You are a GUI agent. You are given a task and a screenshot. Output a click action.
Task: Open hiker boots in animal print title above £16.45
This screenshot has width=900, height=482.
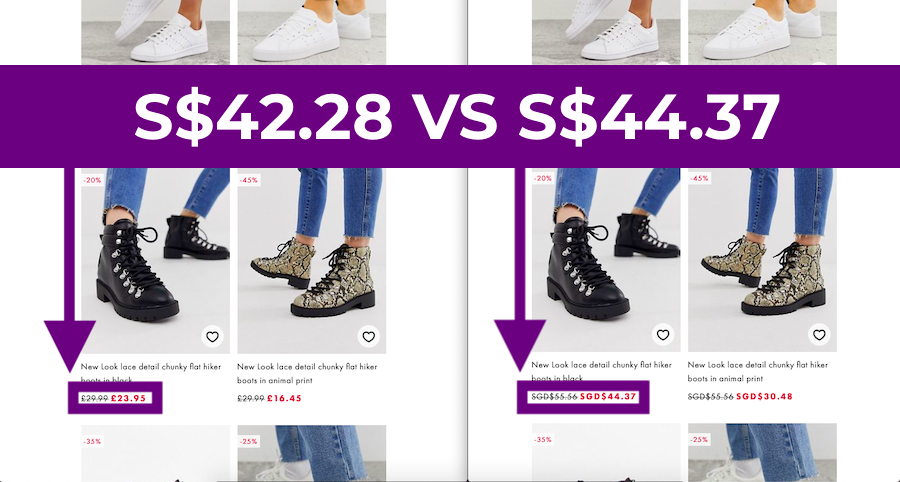pos(307,373)
